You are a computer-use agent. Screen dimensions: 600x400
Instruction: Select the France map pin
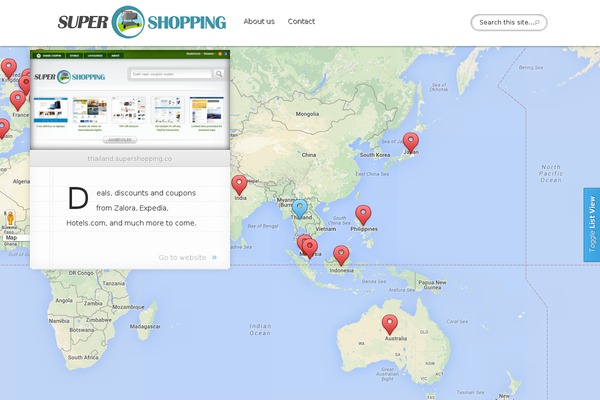click(18, 101)
